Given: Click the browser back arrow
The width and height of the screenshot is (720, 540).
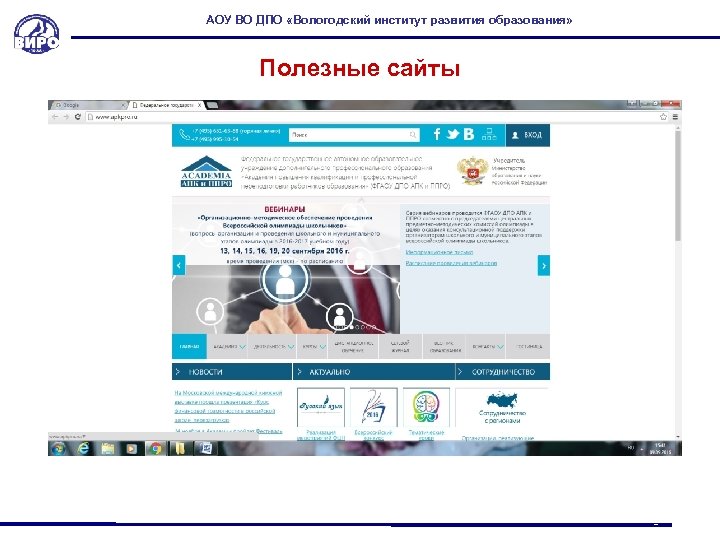Looking at the screenshot, I should click(55, 117).
